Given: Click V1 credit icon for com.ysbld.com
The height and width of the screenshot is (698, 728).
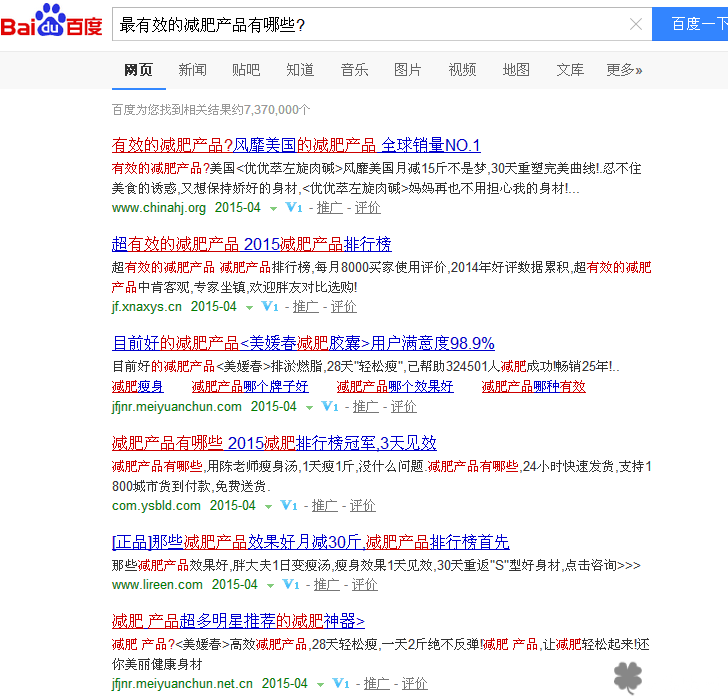Looking at the screenshot, I should [x=289, y=505].
